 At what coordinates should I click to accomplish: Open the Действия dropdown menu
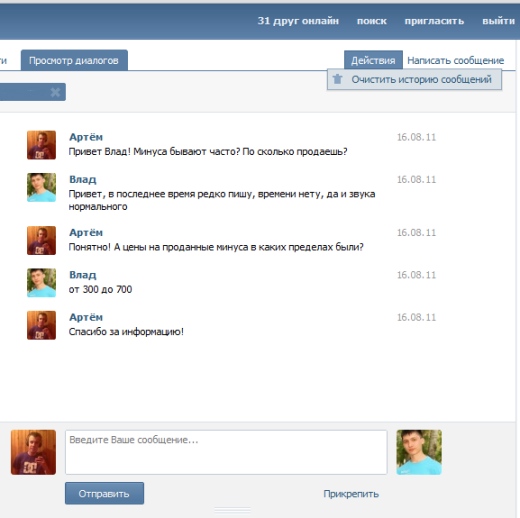373,60
